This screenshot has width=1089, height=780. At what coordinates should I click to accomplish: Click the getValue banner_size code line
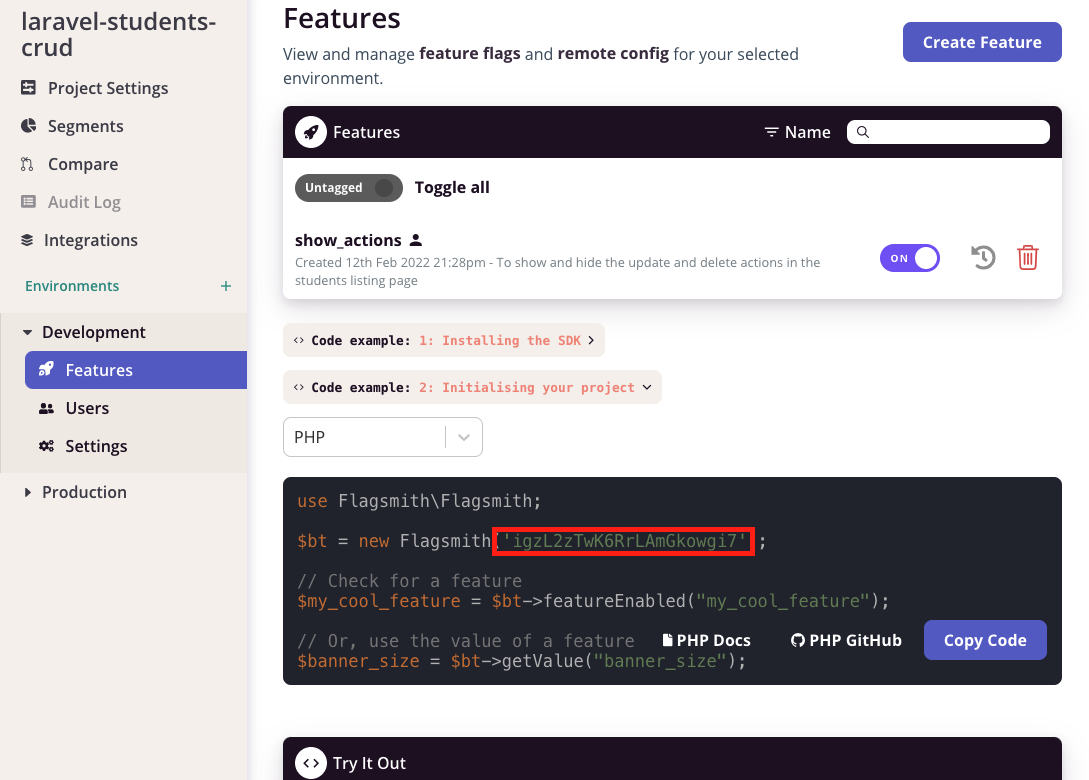[522, 661]
